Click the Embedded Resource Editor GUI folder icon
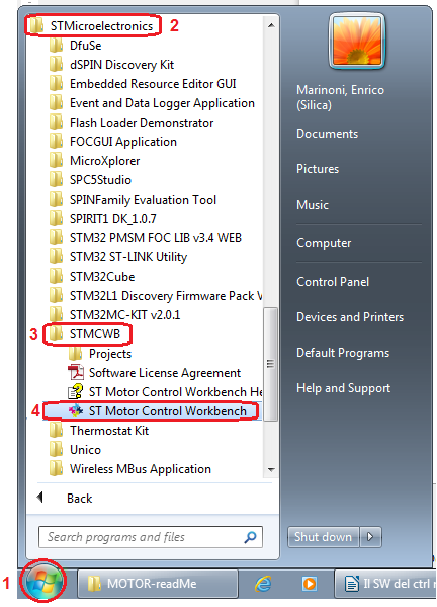 point(57,84)
